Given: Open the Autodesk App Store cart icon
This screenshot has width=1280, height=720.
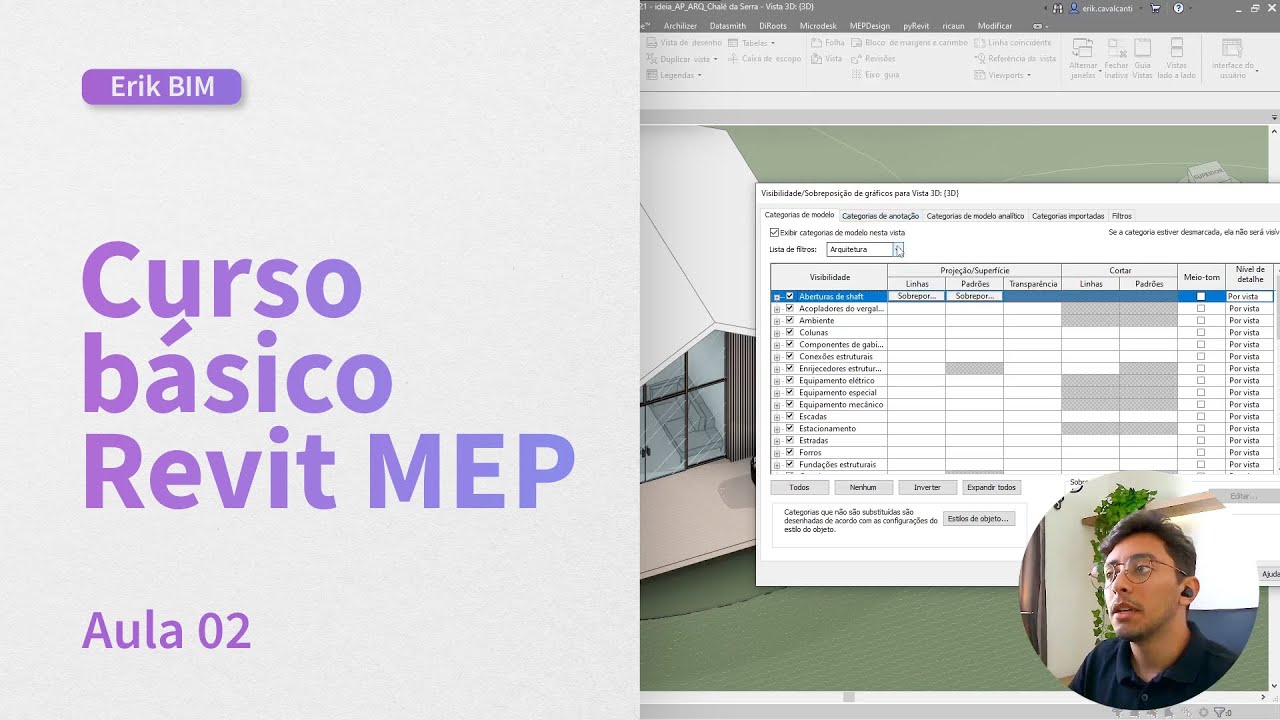Looking at the screenshot, I should coord(1156,8).
